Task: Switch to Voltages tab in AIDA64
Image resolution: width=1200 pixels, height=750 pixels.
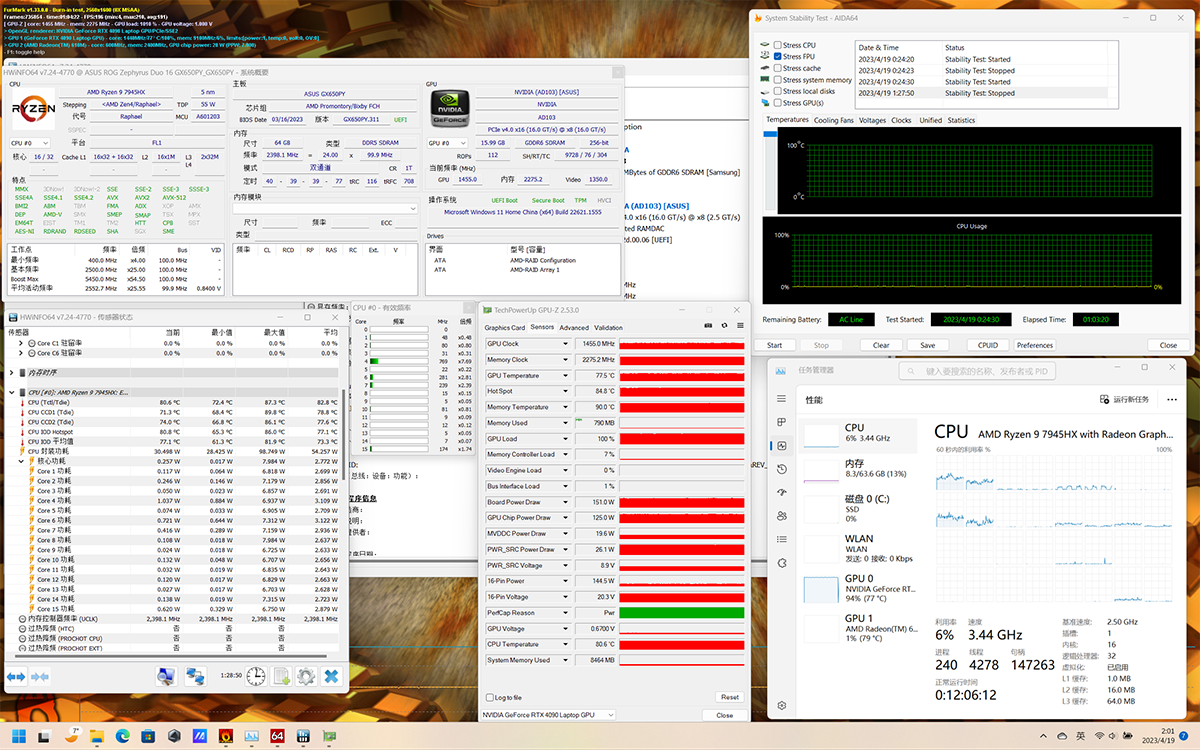Action: click(872, 120)
